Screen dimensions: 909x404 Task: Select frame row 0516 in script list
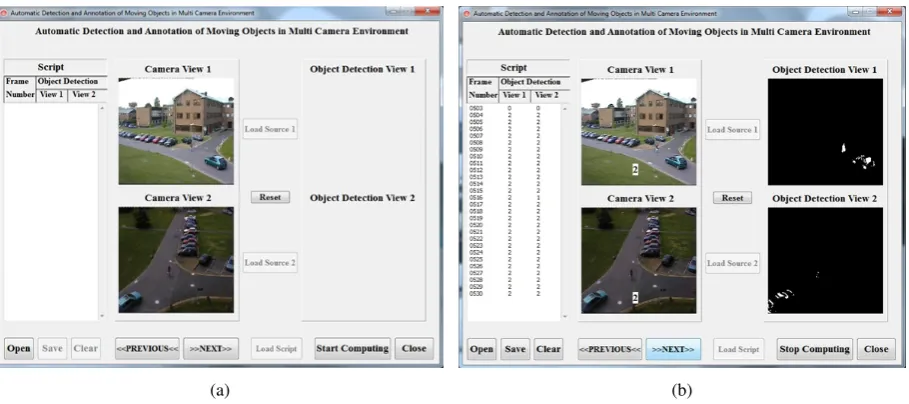[513, 198]
